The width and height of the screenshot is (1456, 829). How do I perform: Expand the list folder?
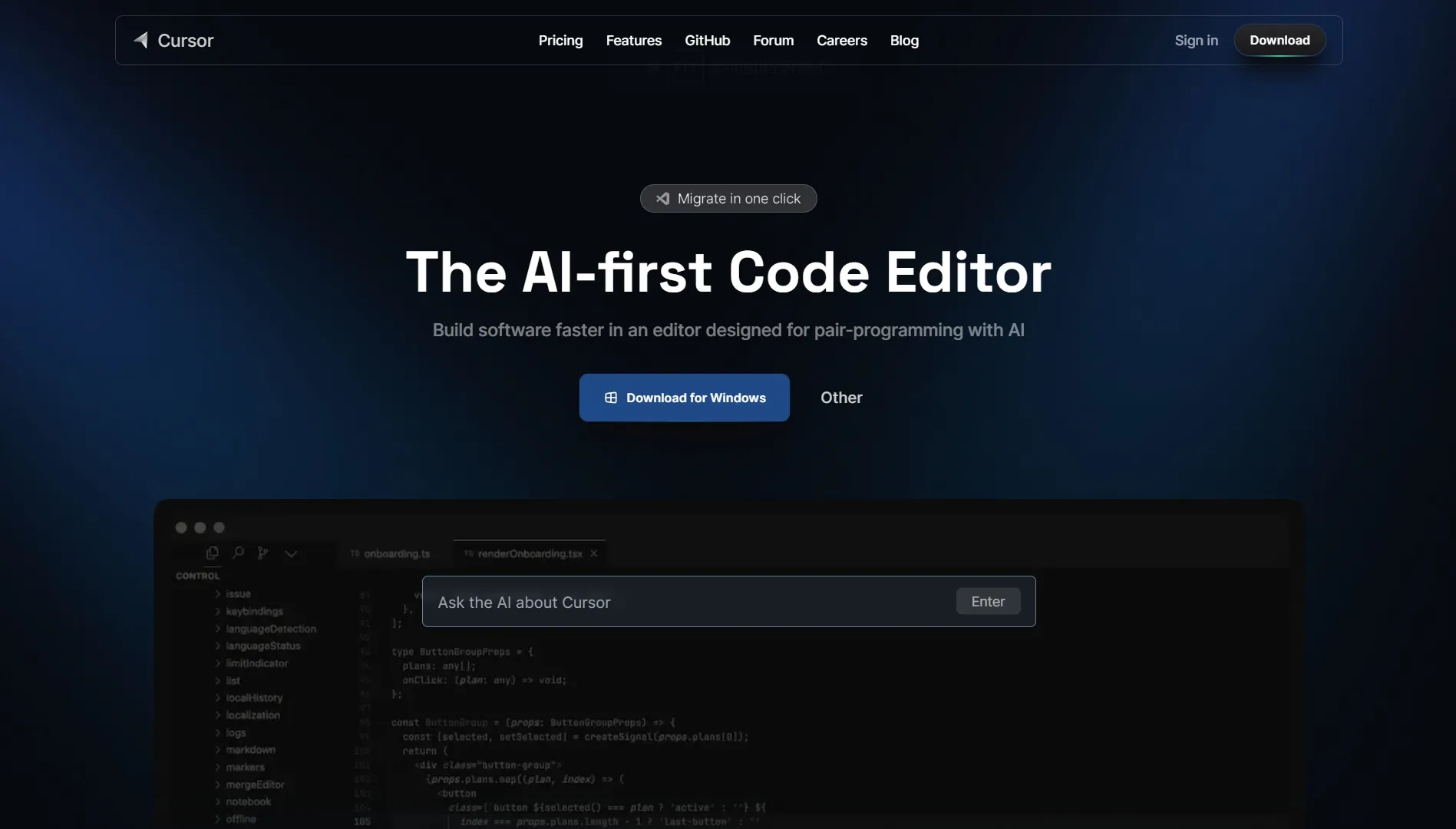[x=228, y=681]
